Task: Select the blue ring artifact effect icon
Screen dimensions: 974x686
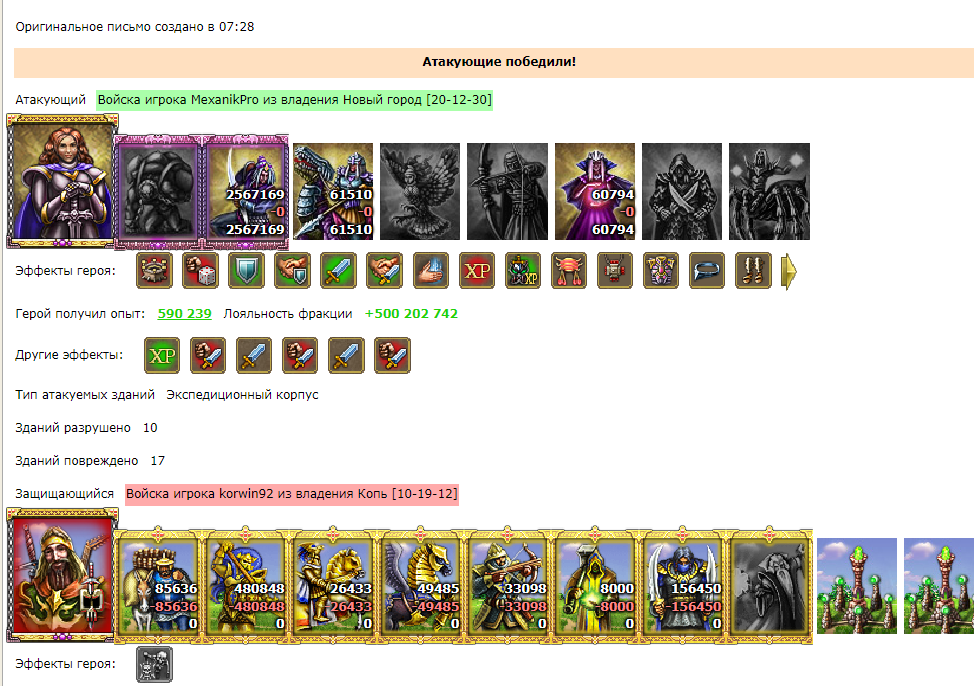Action: (x=707, y=271)
